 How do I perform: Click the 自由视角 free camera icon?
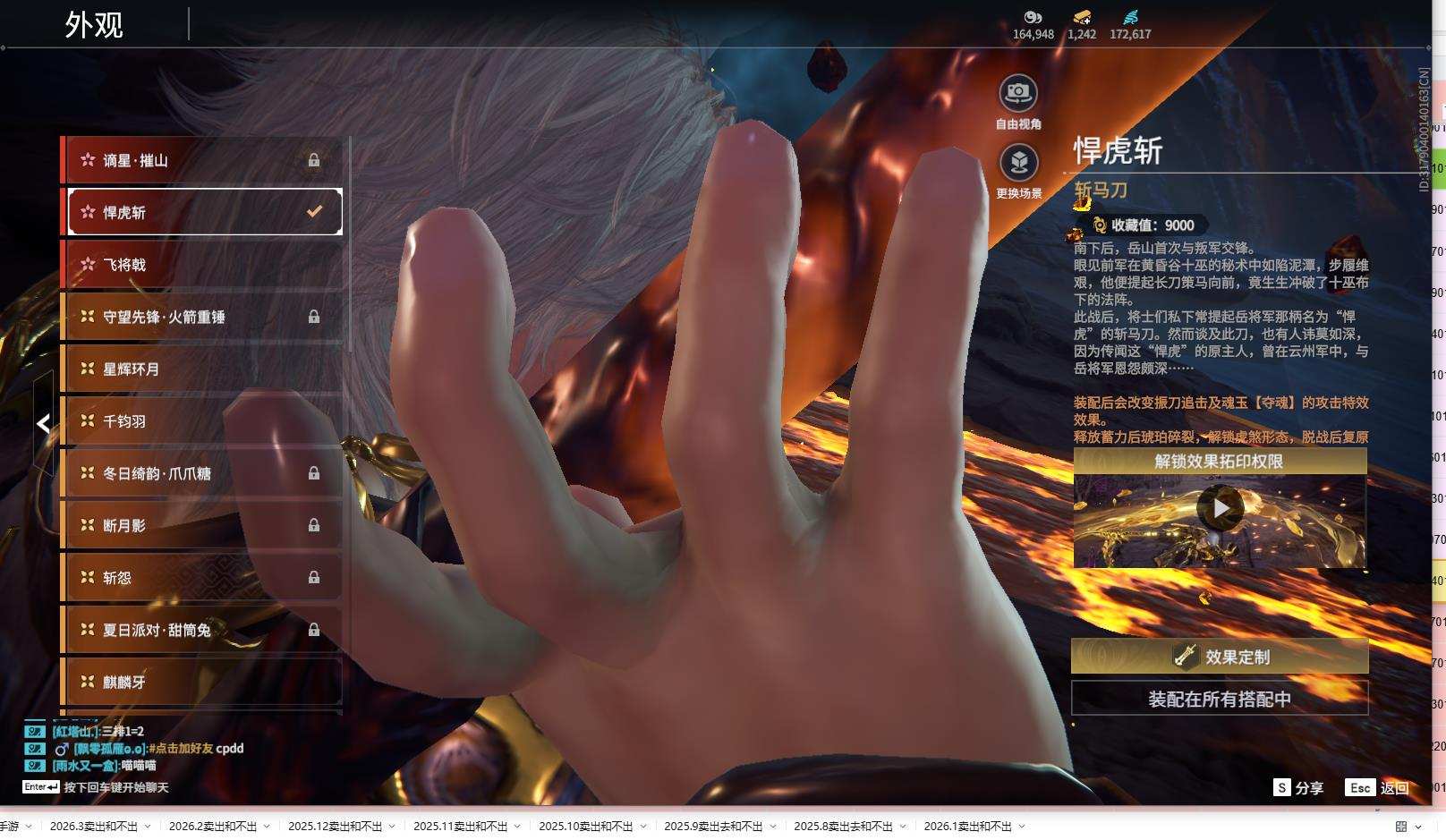[x=1018, y=93]
